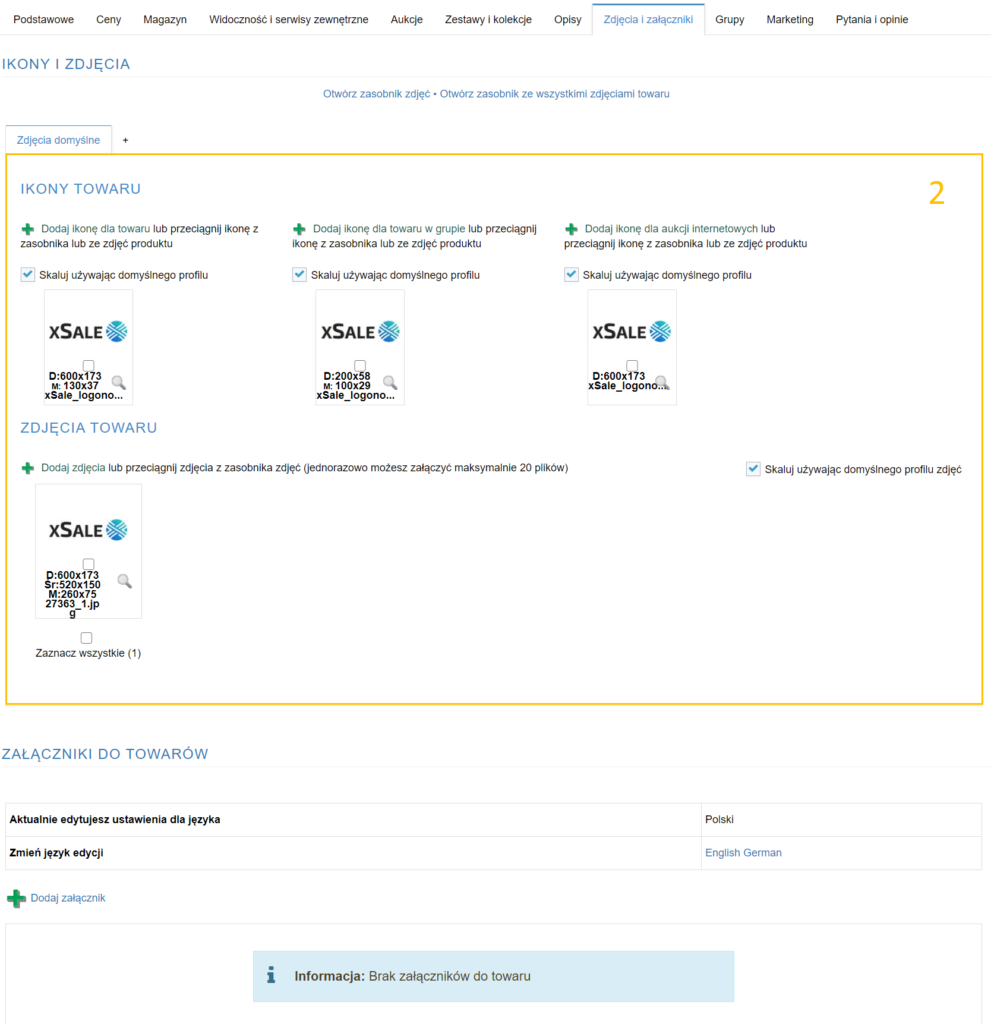
Task: Click magnifier on product photo 27363_1.jpg
Action: [124, 581]
